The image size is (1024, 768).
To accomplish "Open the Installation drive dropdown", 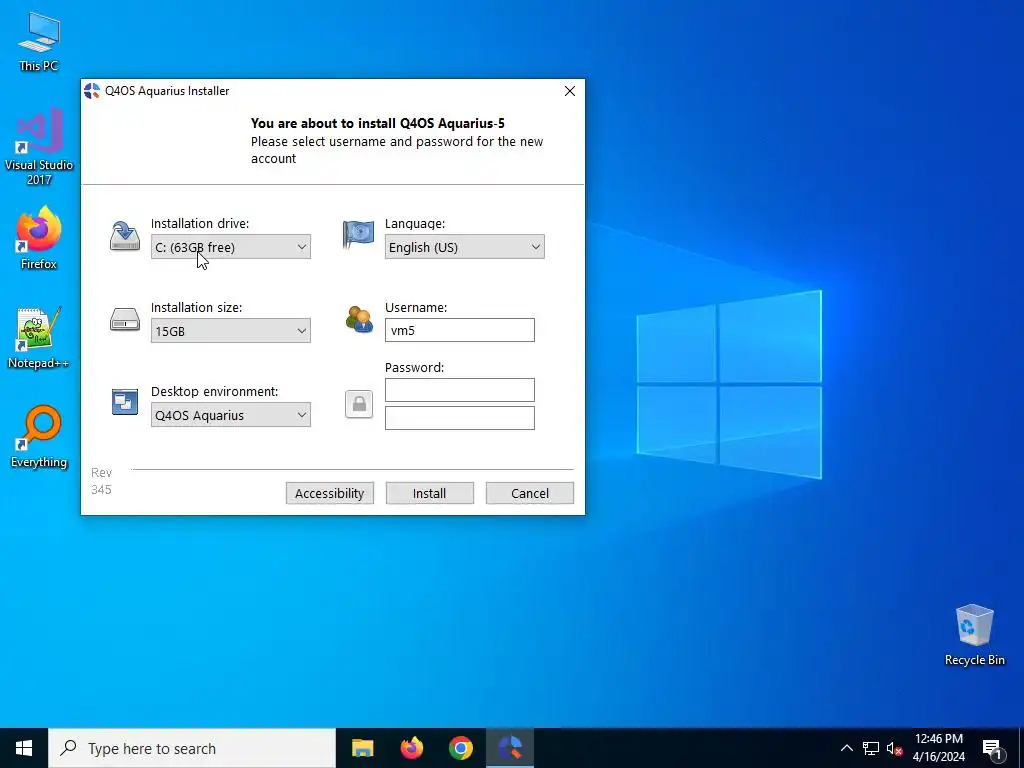I will 231,247.
